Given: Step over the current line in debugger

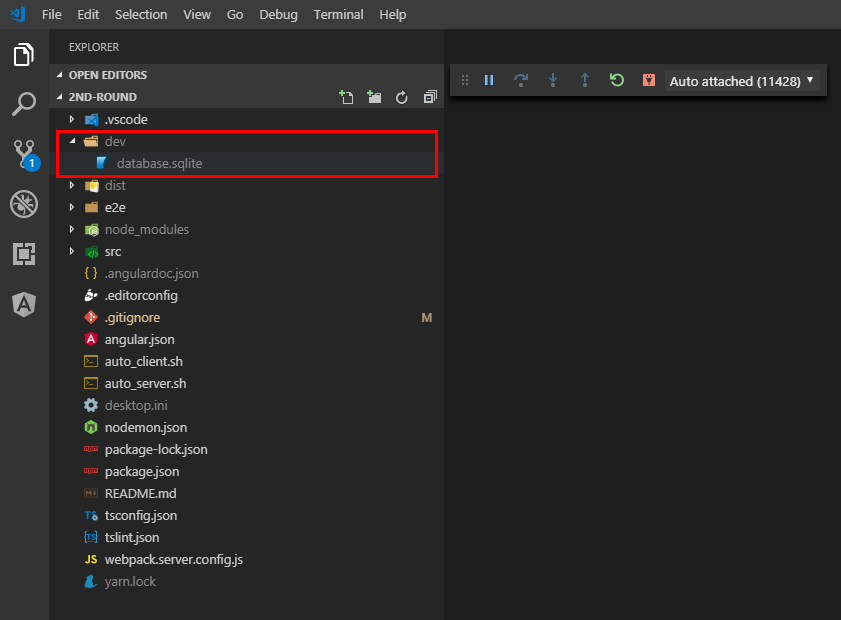Looking at the screenshot, I should click(x=521, y=80).
